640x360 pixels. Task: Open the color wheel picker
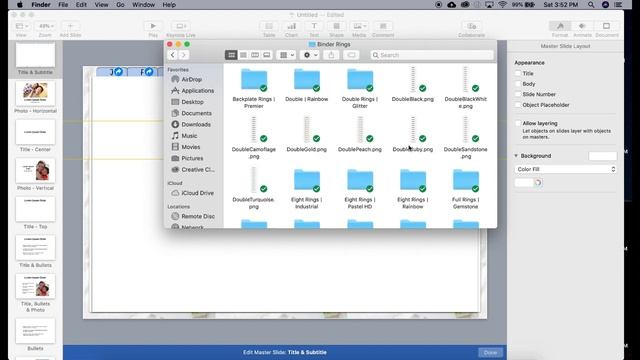[x=538, y=182]
